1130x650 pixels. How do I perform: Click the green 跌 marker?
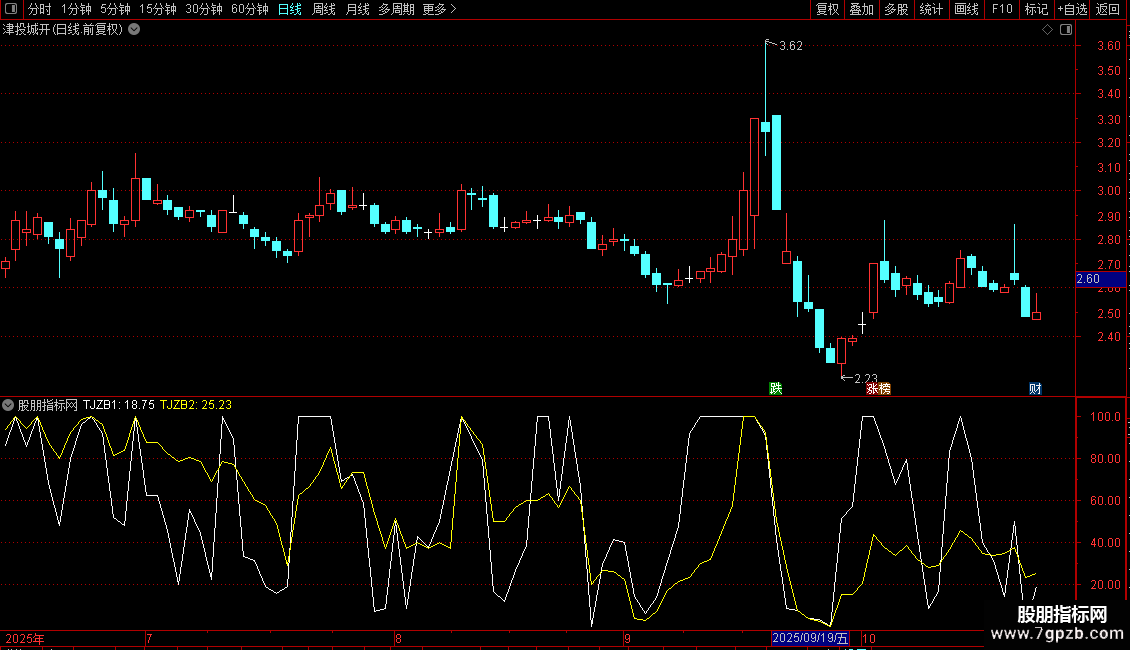775,388
